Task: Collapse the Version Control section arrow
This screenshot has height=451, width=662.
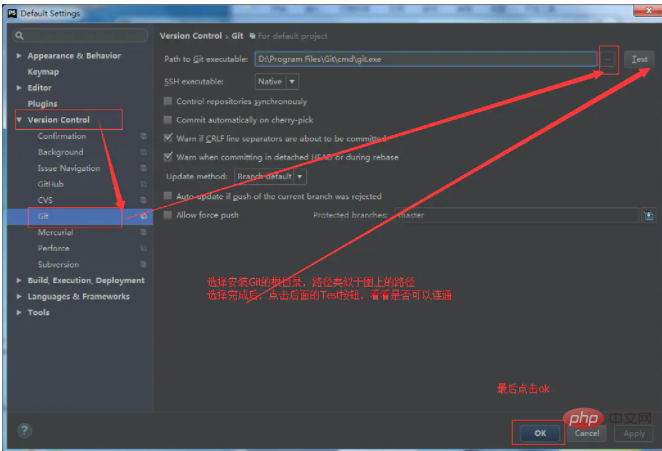Action: pyautogui.click(x=20, y=120)
